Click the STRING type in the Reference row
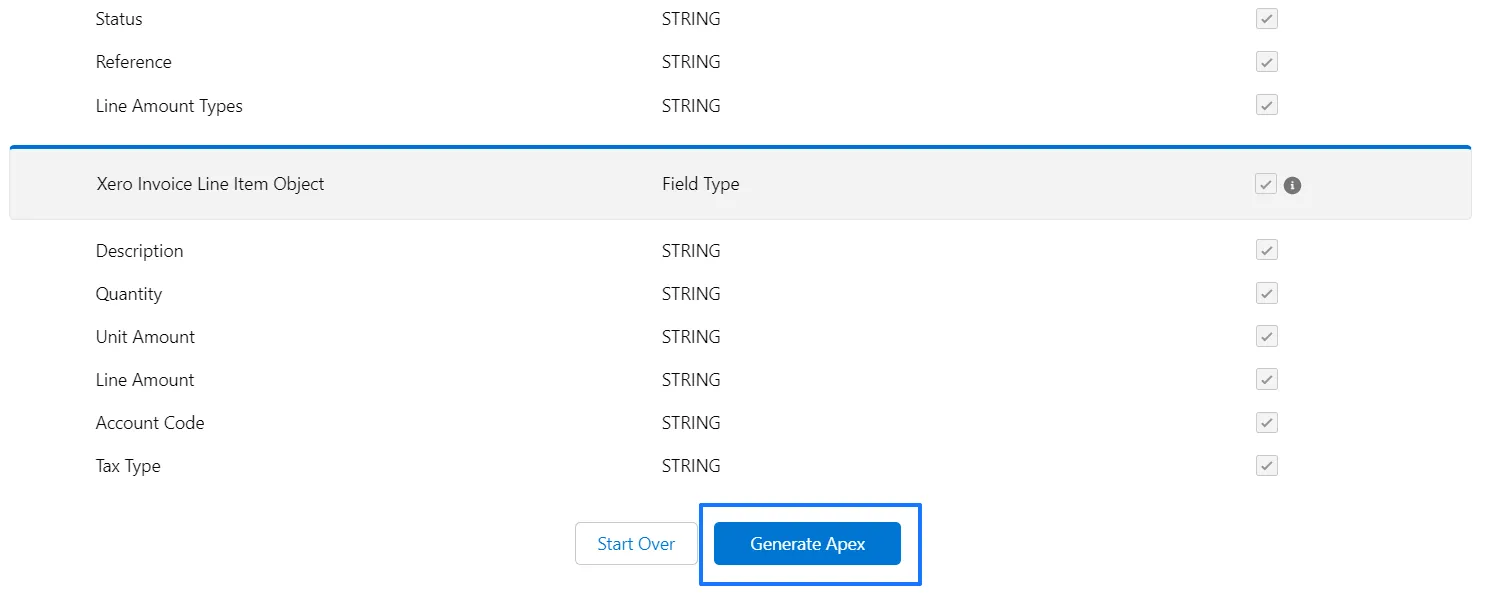The image size is (1501, 601). (691, 62)
